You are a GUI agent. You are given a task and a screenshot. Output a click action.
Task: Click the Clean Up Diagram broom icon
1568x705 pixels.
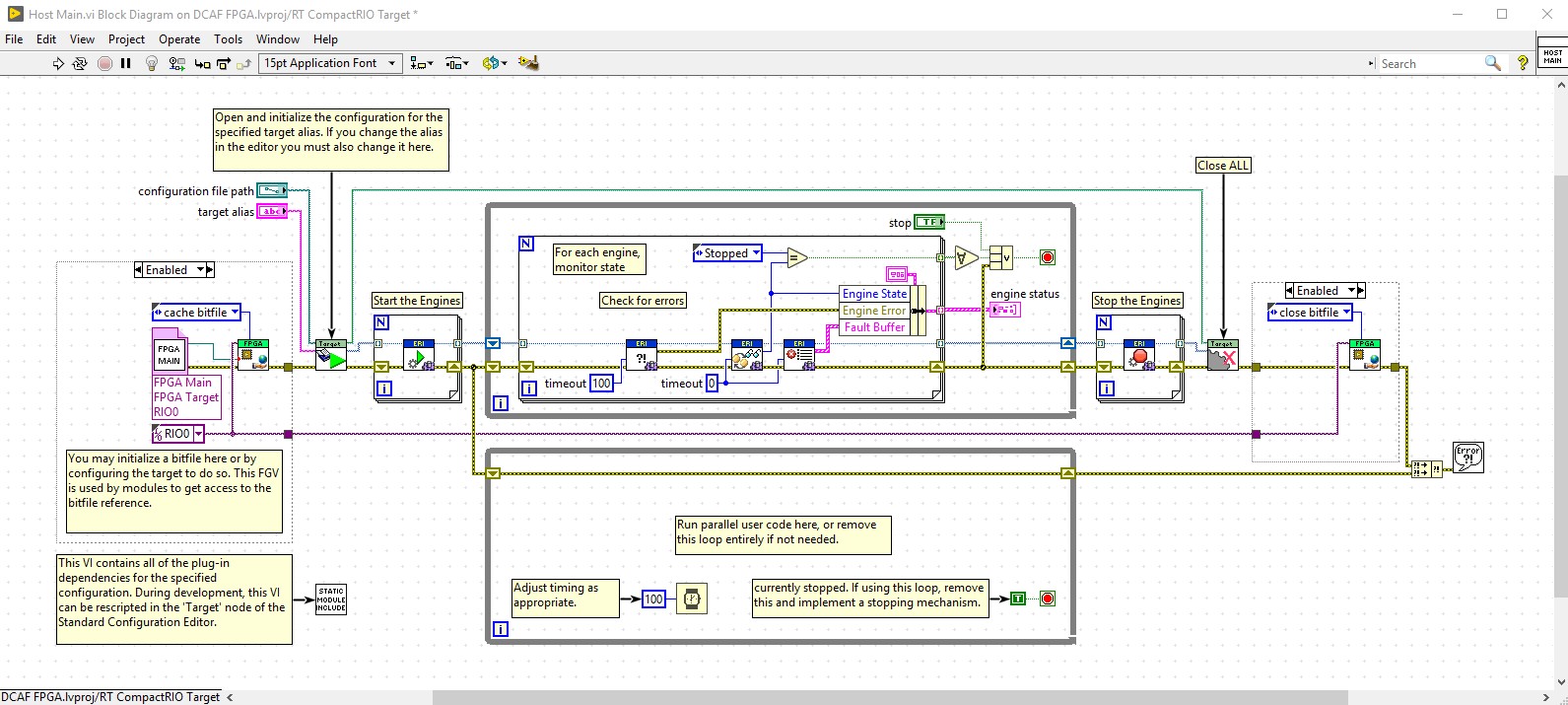(x=529, y=63)
